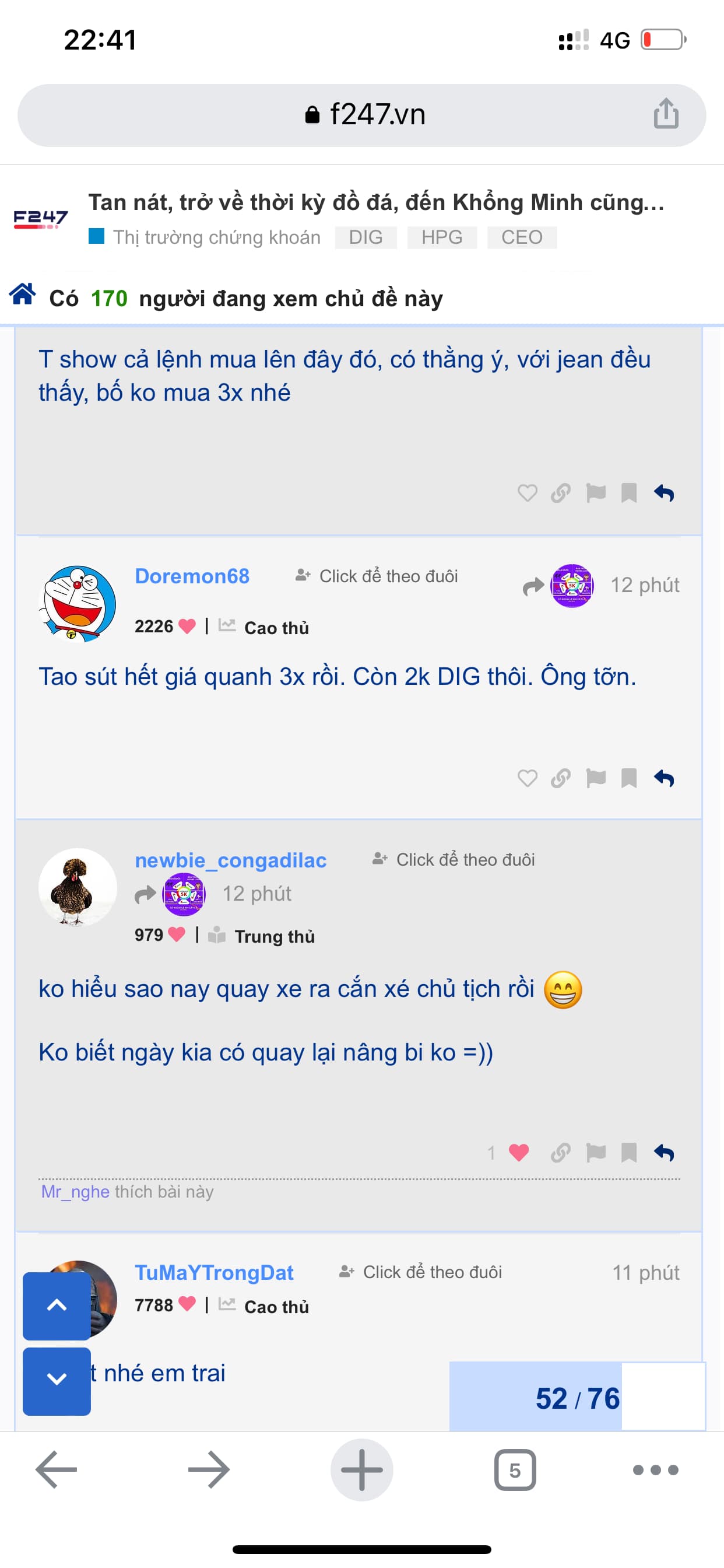
Task: Select the DIG tag
Action: click(365, 237)
